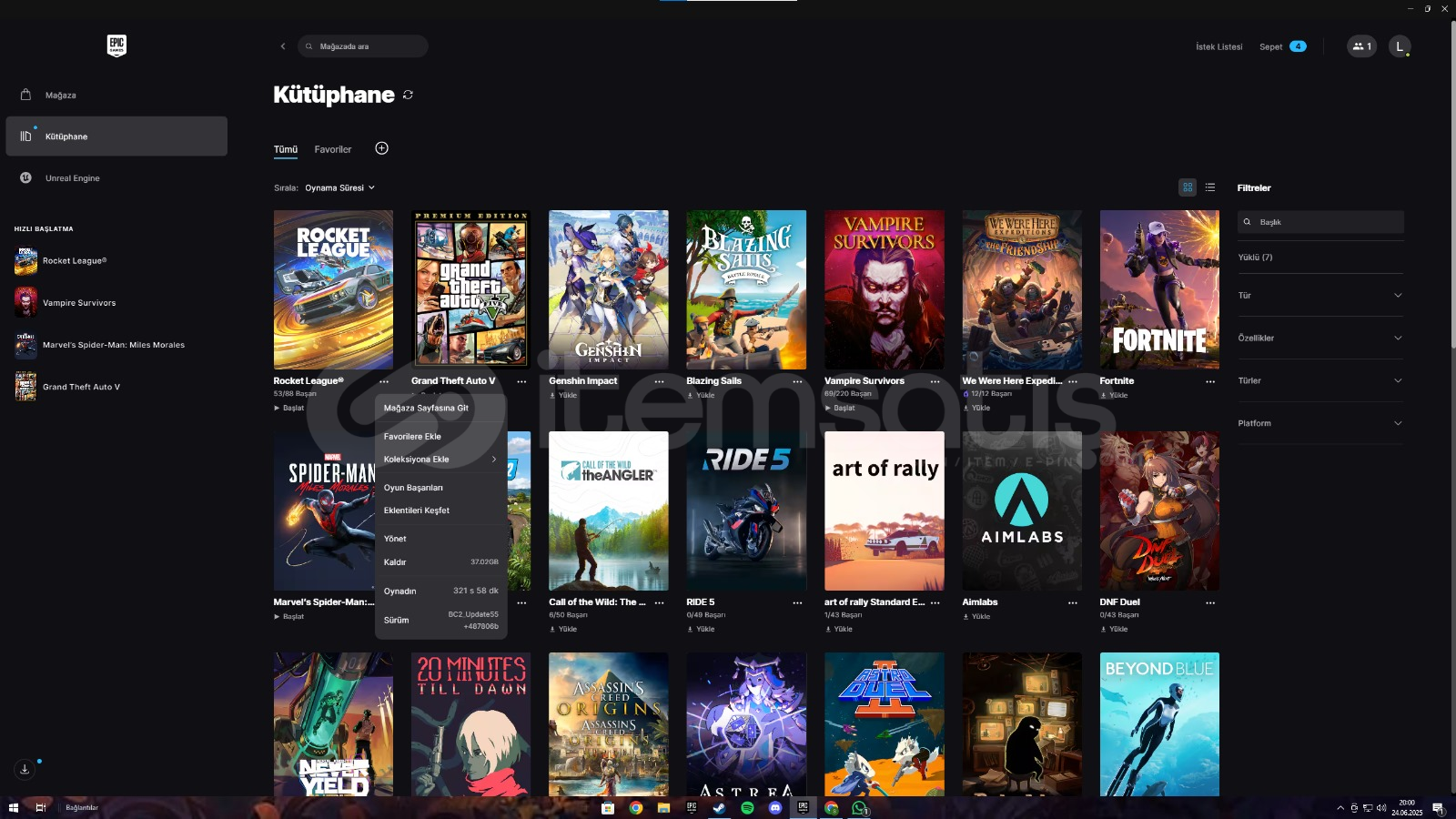1456x819 pixels.
Task: Open options for Fortnite
Action: pos(1210,381)
